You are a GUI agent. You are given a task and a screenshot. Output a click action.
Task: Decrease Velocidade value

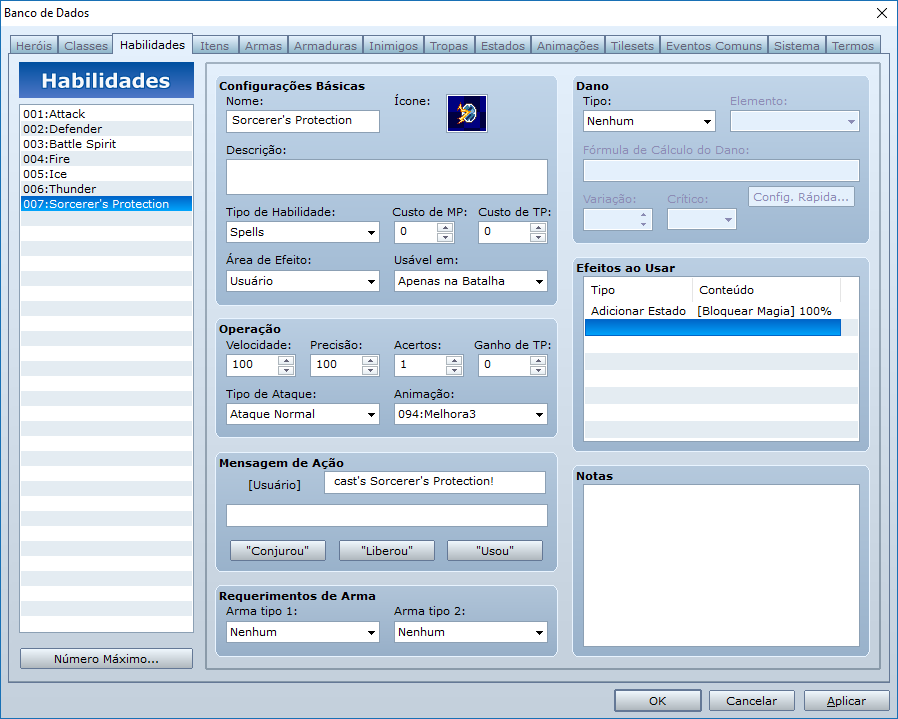pos(286,370)
